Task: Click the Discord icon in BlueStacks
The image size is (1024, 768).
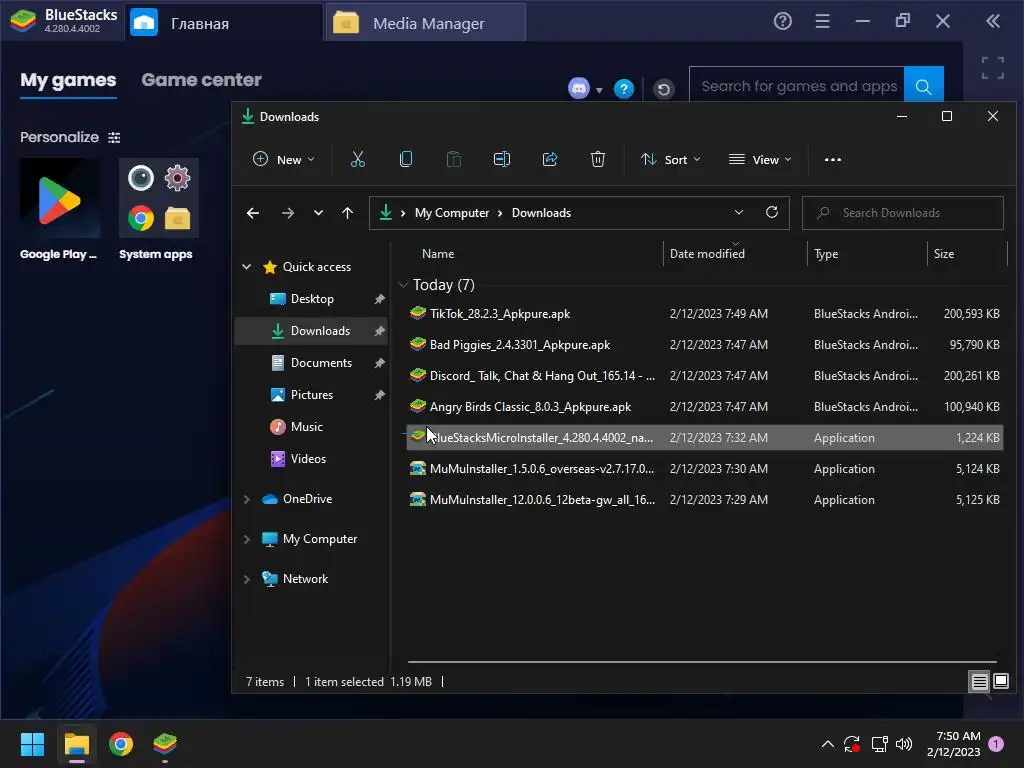Action: [579, 88]
